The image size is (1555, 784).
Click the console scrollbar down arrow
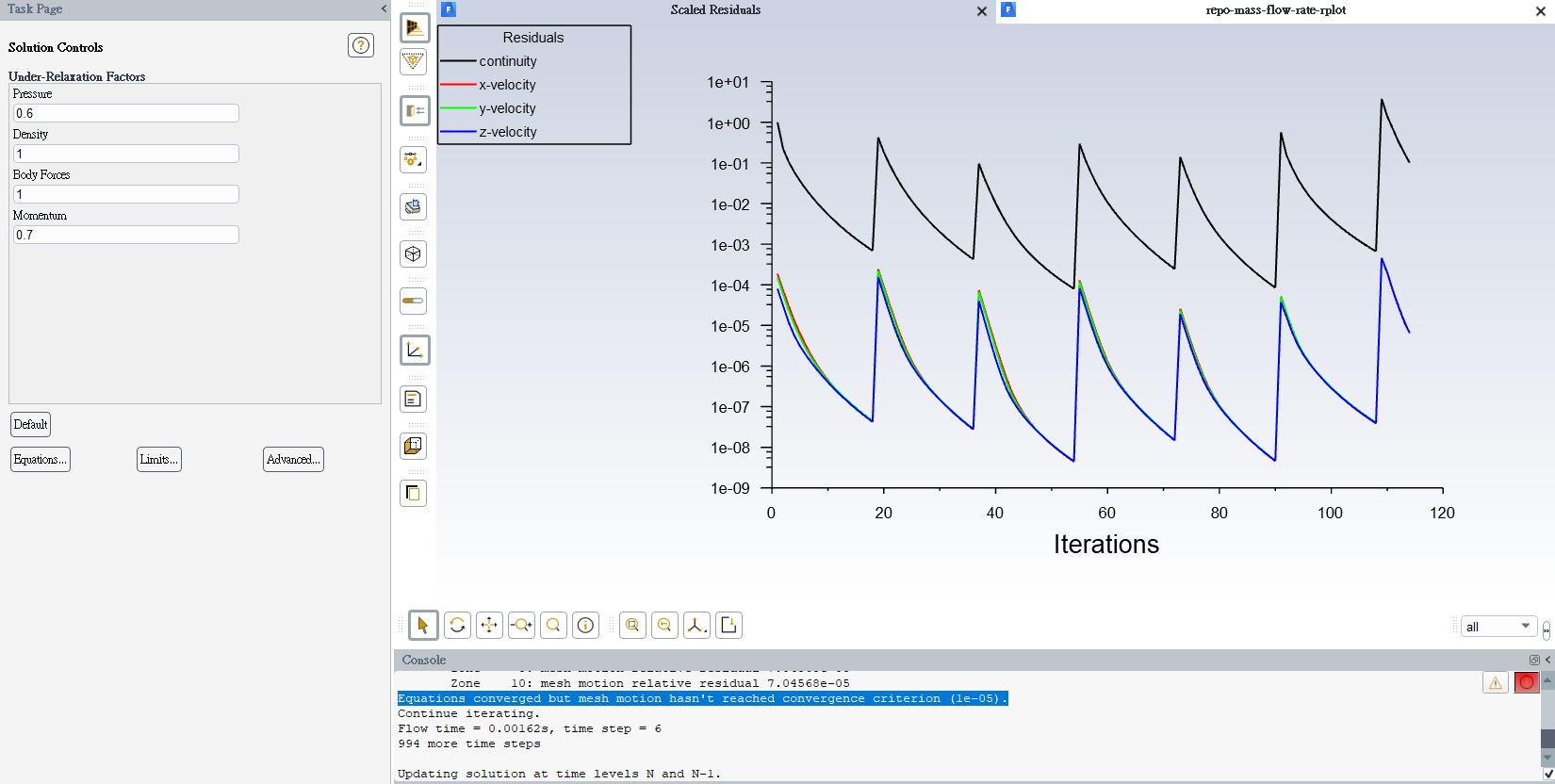(1547, 758)
